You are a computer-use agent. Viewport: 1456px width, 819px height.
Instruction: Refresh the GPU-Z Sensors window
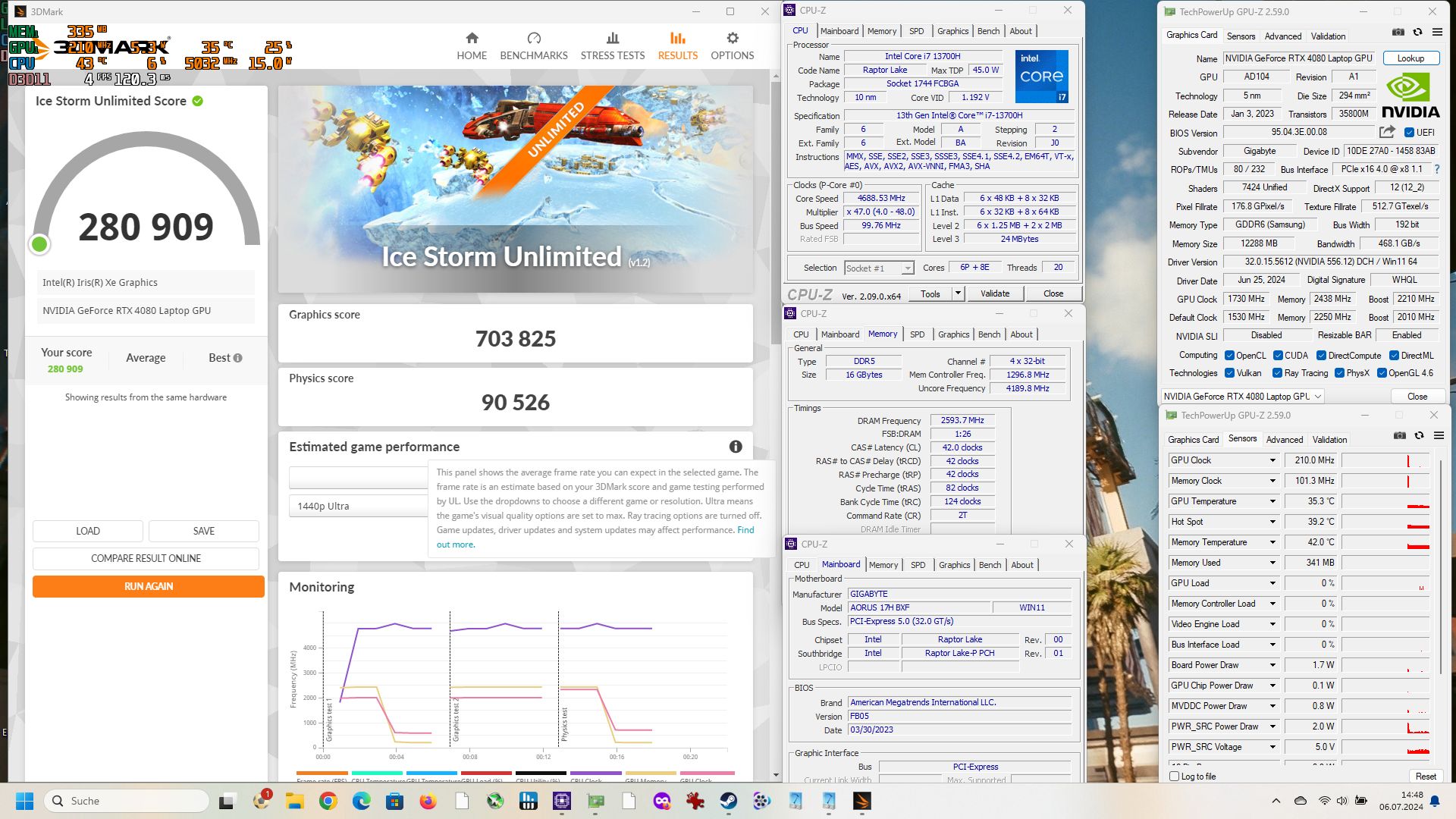tap(1419, 435)
